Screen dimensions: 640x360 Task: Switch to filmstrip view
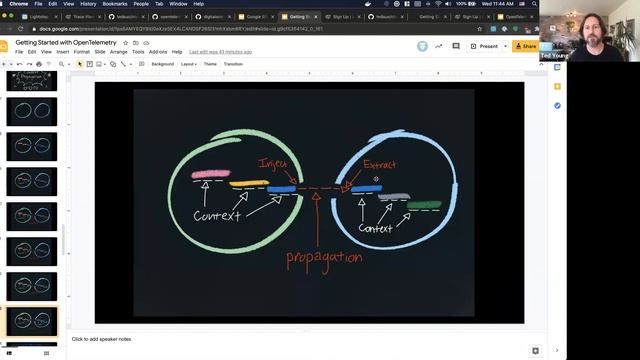(x=9, y=353)
